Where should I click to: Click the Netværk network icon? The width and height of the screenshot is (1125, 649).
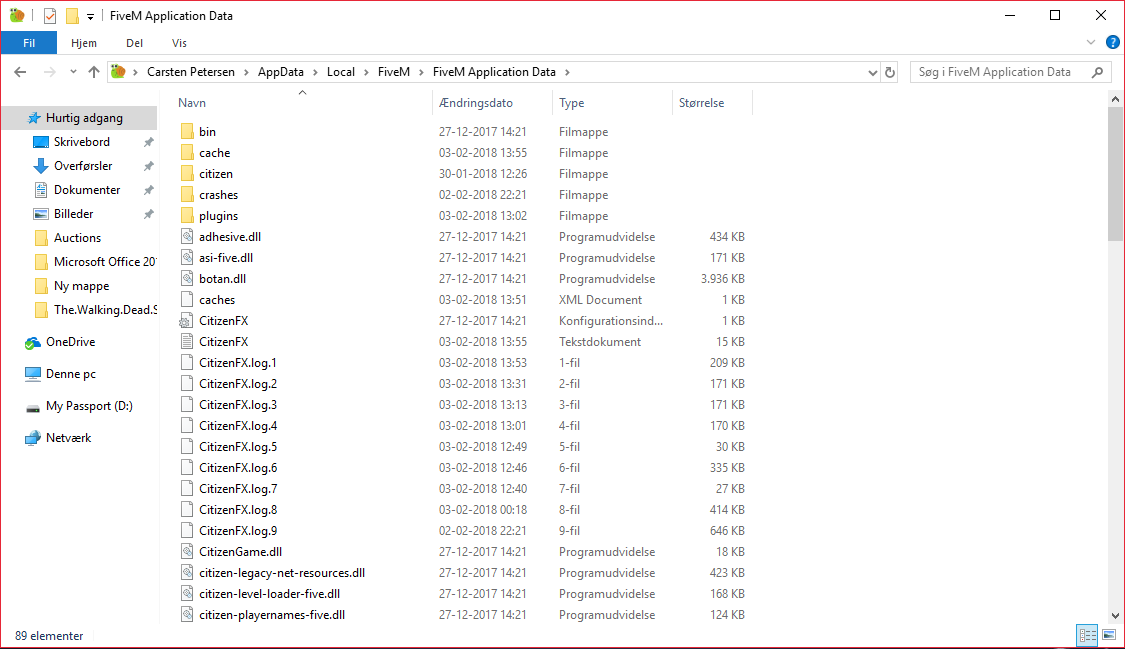pos(32,438)
